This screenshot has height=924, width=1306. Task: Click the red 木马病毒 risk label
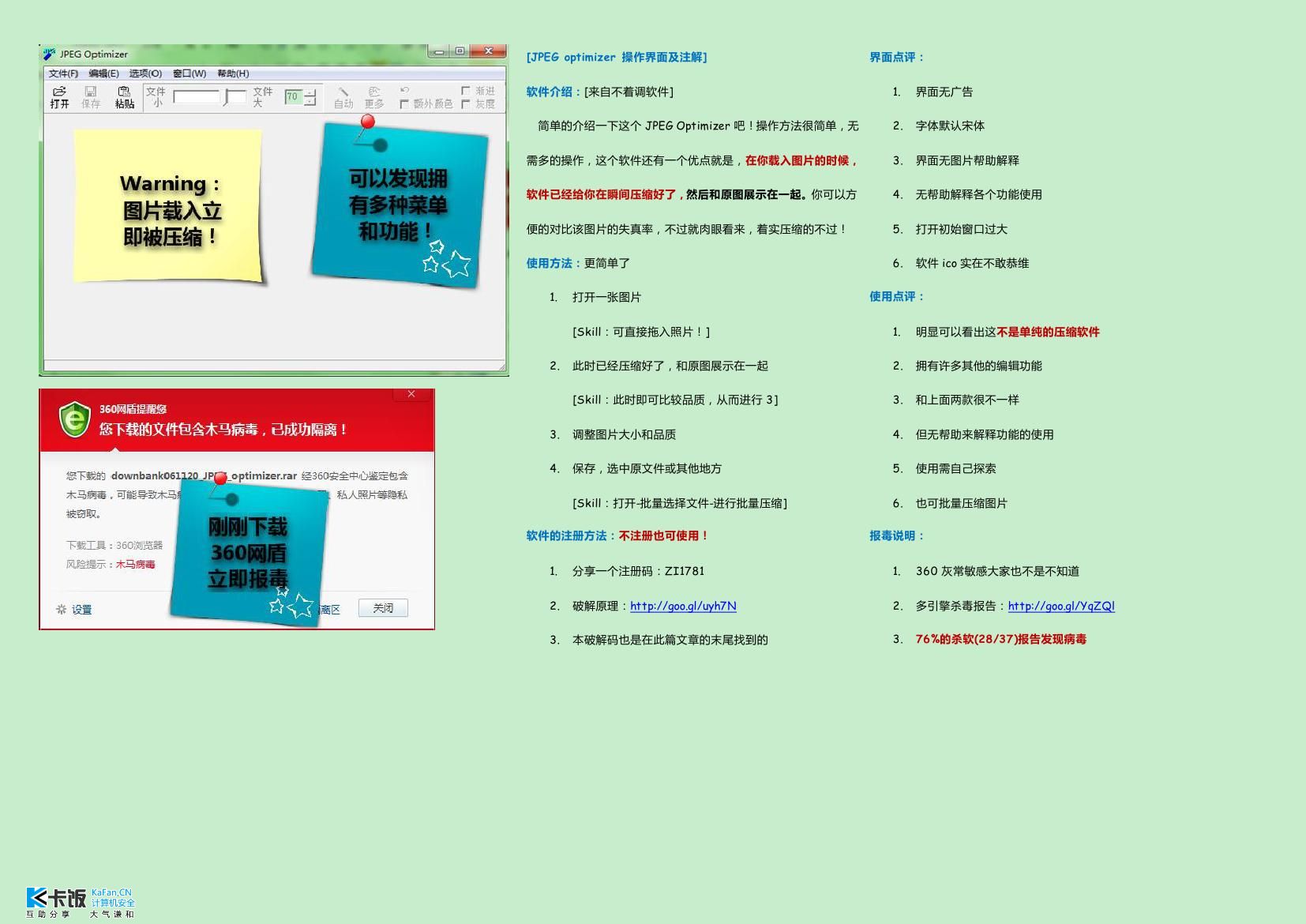(x=136, y=564)
